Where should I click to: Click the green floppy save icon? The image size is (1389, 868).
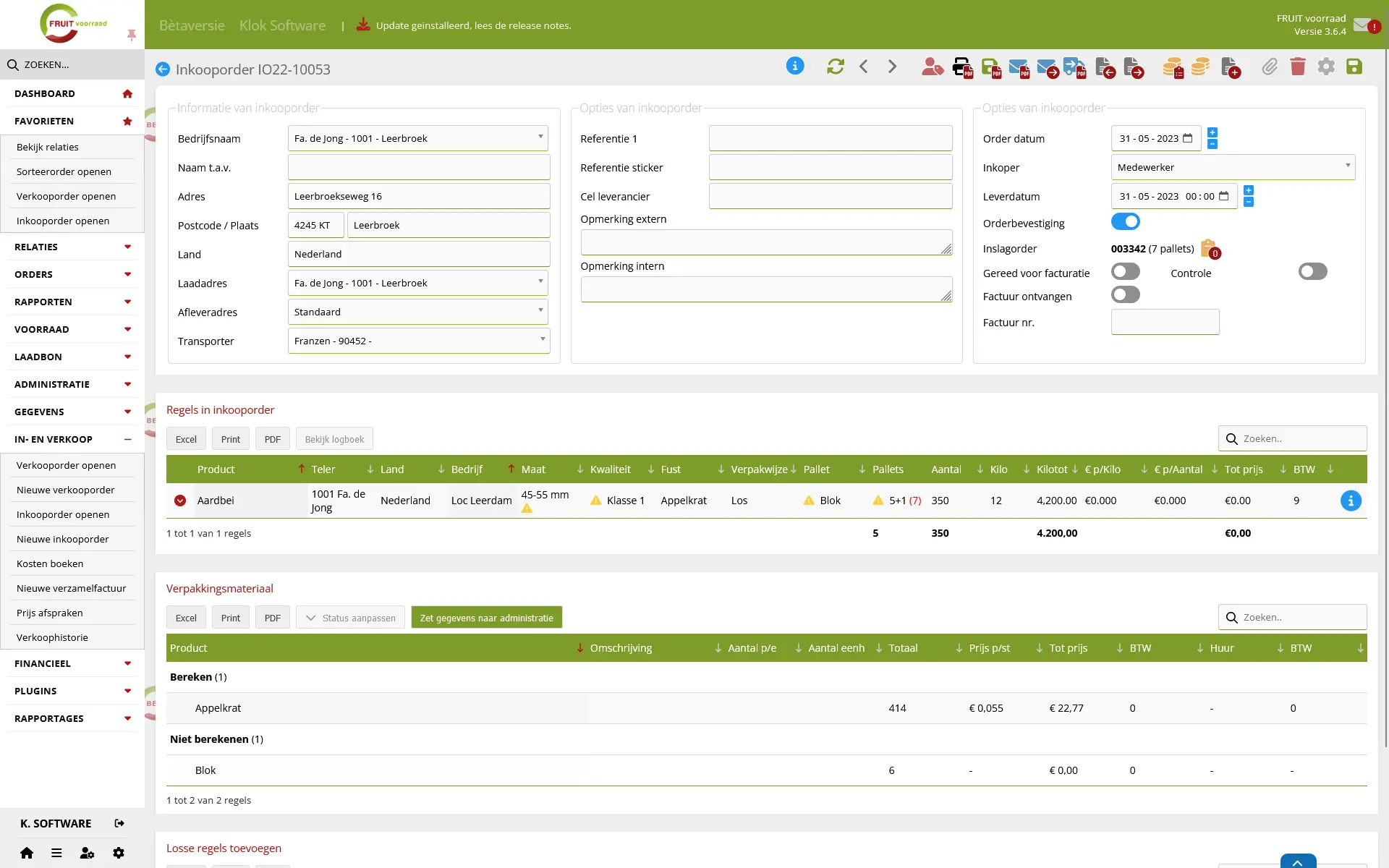(x=1354, y=67)
